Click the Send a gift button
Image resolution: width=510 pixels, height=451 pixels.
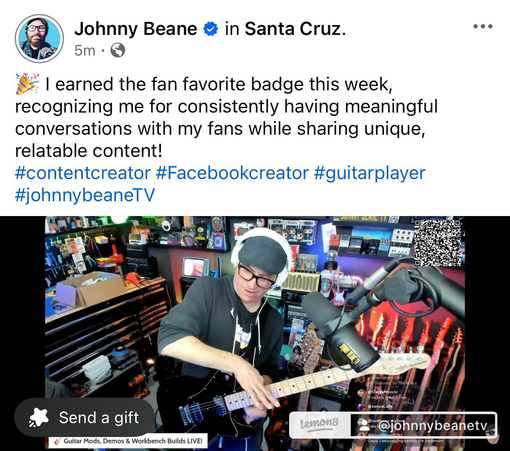coord(84,417)
